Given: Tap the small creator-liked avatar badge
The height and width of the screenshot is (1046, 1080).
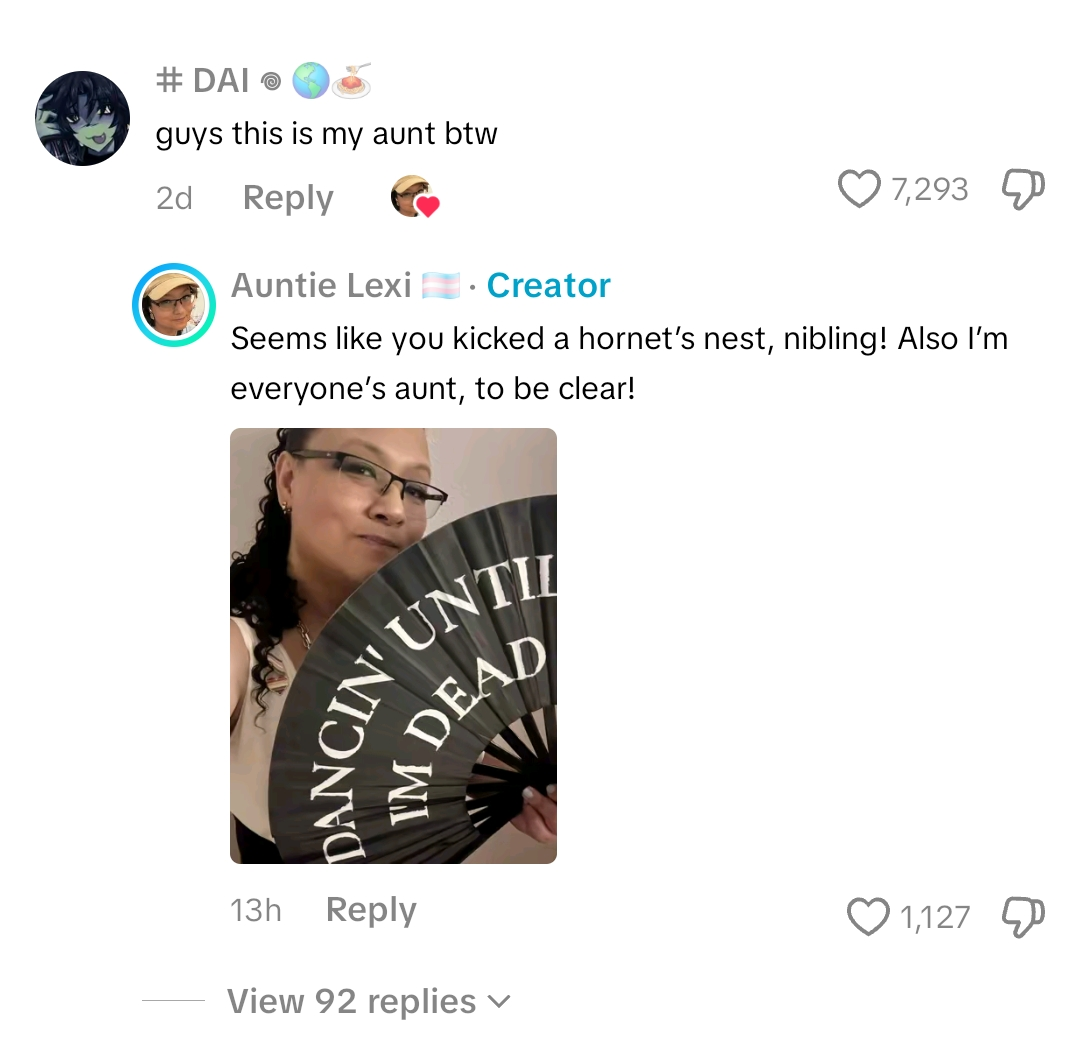Looking at the screenshot, I should (x=415, y=197).
